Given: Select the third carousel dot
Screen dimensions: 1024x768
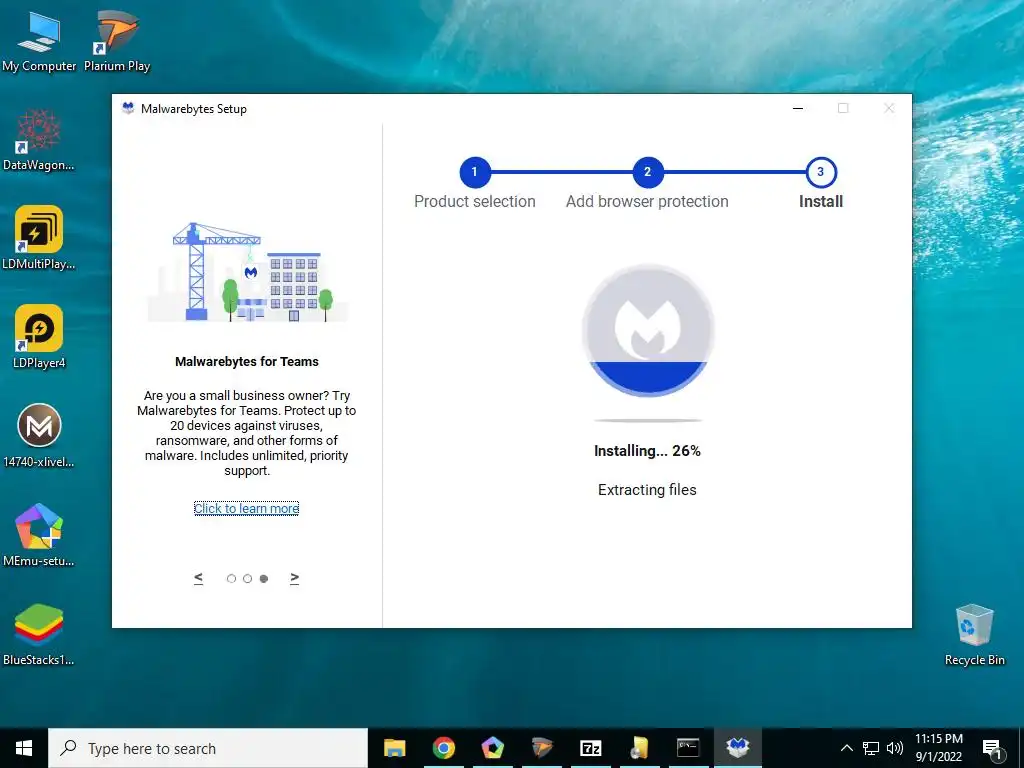Looking at the screenshot, I should point(264,579).
